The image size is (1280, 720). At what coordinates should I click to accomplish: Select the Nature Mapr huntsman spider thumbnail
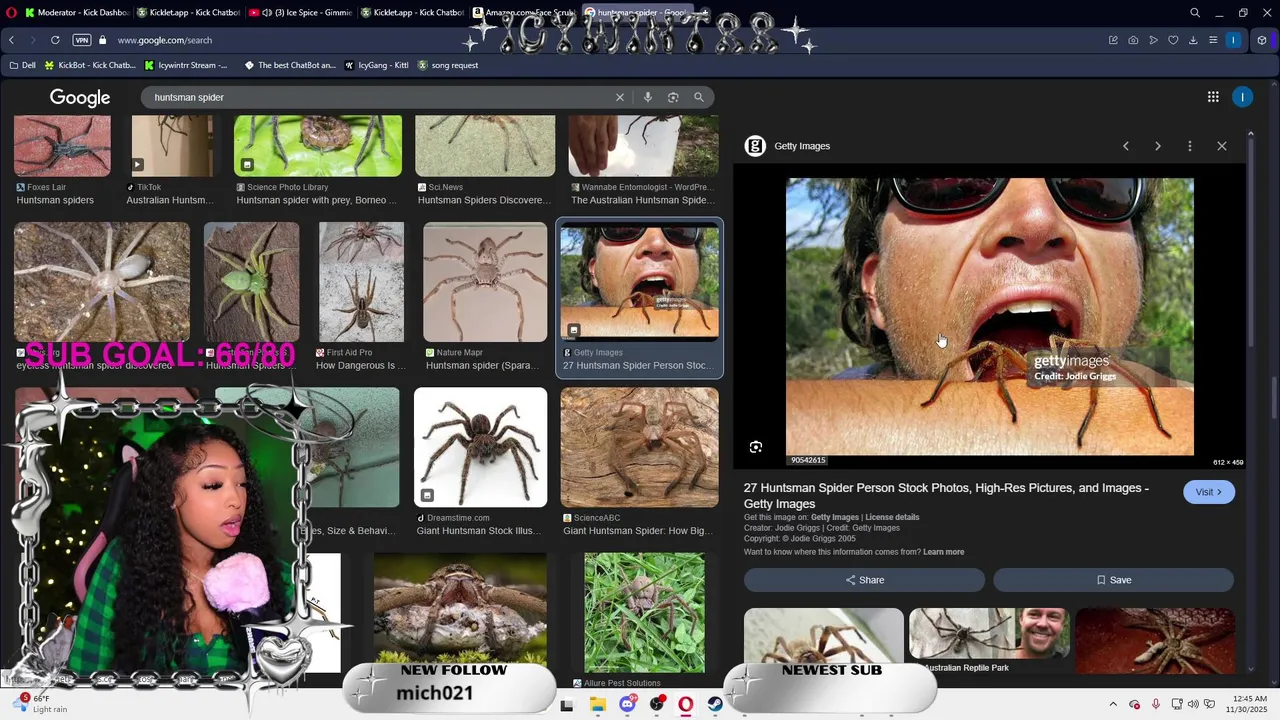pyautogui.click(x=485, y=282)
